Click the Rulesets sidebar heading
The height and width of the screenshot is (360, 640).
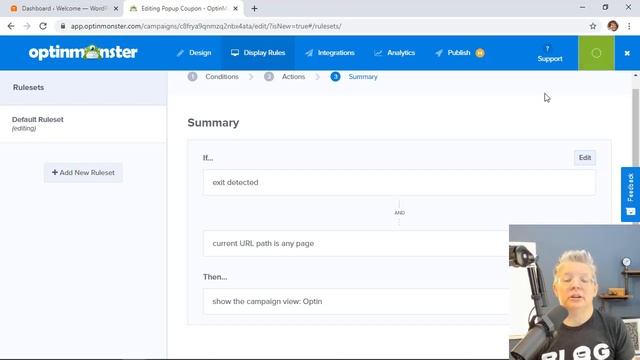point(28,87)
